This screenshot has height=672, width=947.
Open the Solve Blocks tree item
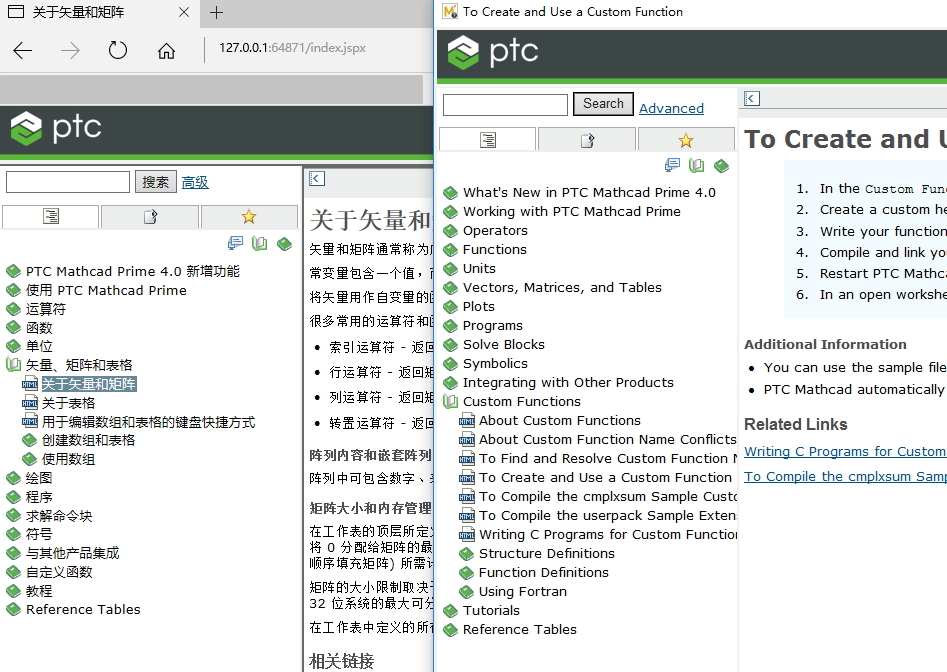point(504,345)
